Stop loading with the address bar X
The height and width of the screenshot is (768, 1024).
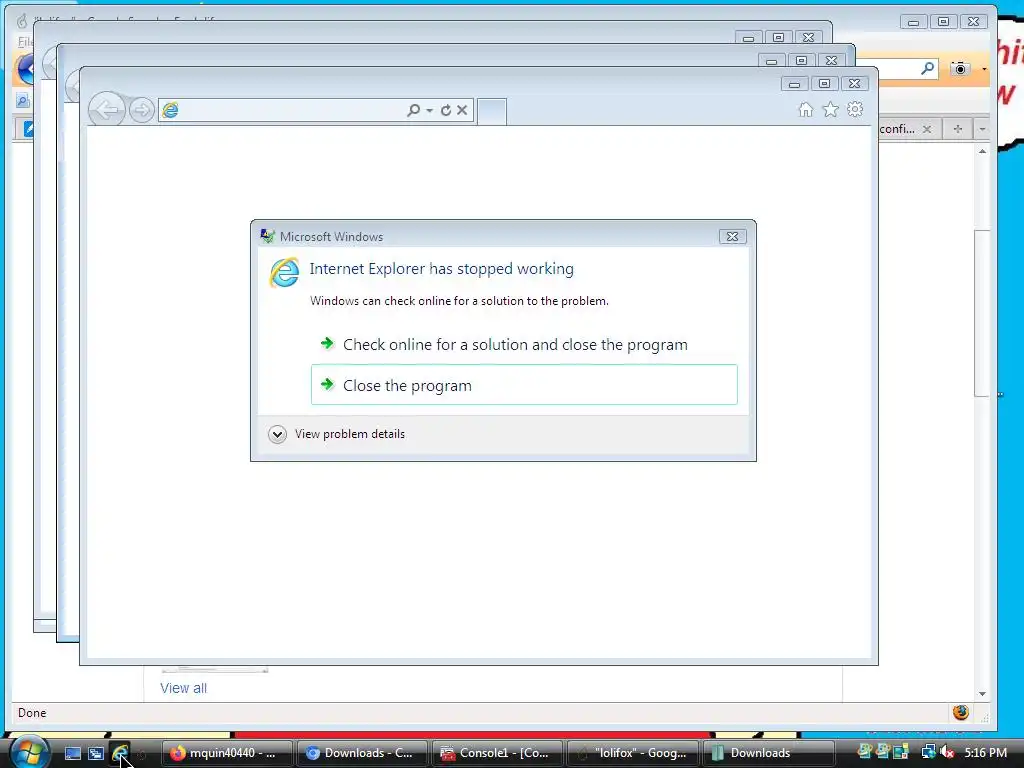(x=462, y=110)
